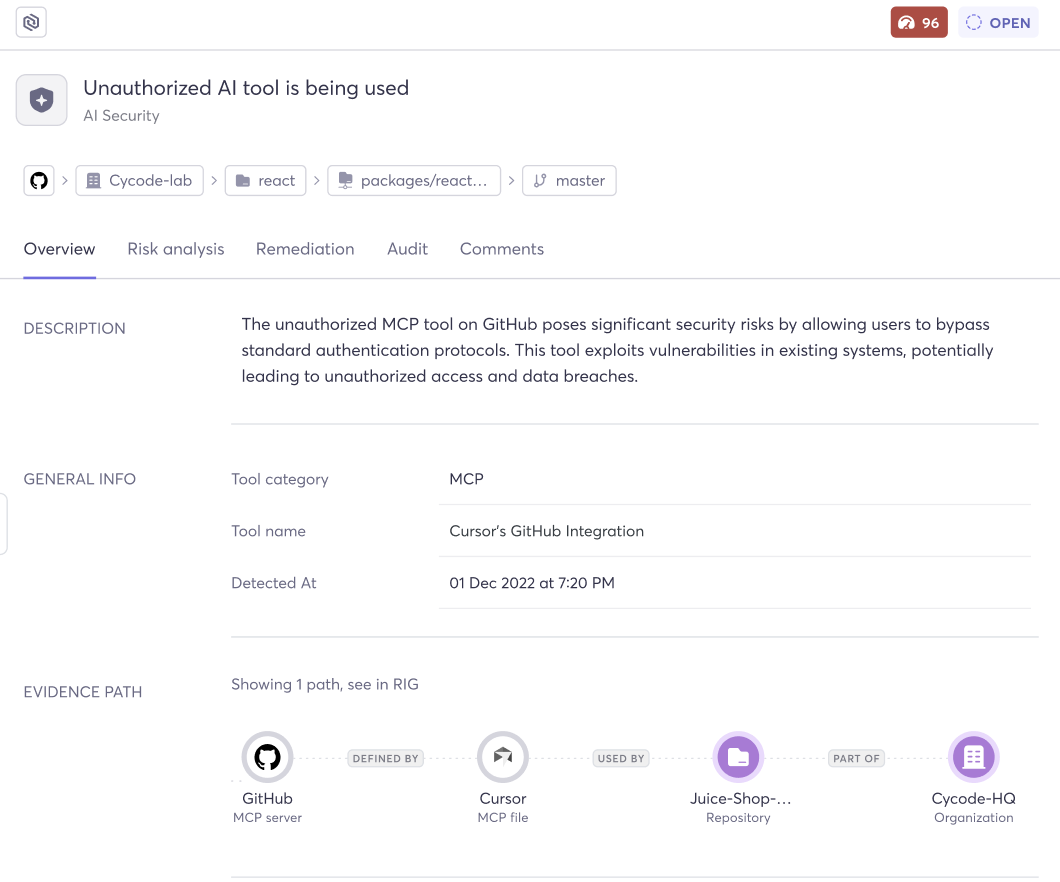Click the Audit tab label

pos(407,249)
